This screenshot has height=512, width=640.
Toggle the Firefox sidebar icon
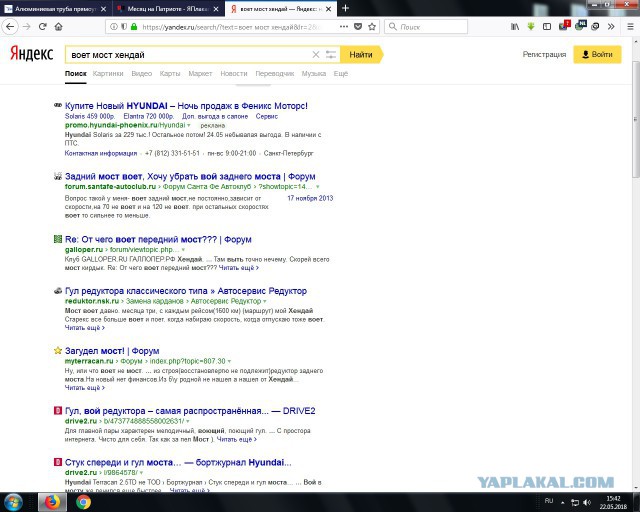tap(547, 27)
